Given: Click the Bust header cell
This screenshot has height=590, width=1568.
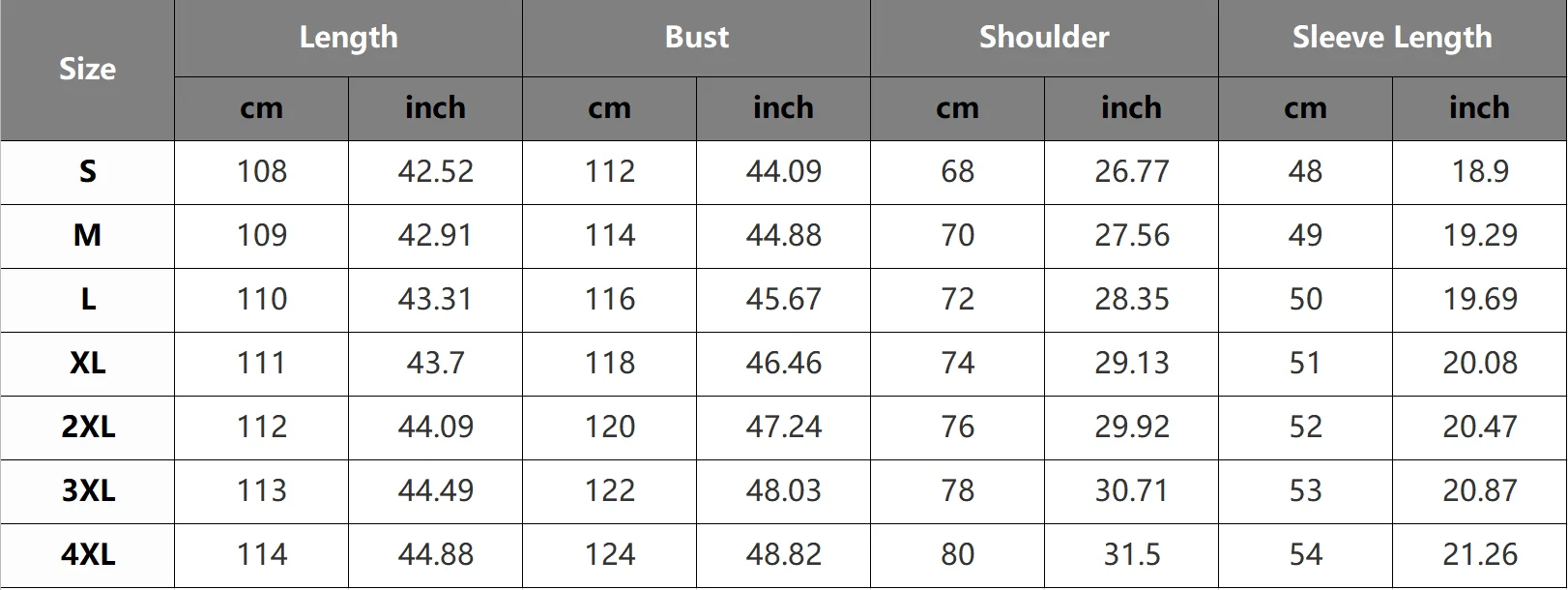Looking at the screenshot, I should coord(696,38).
